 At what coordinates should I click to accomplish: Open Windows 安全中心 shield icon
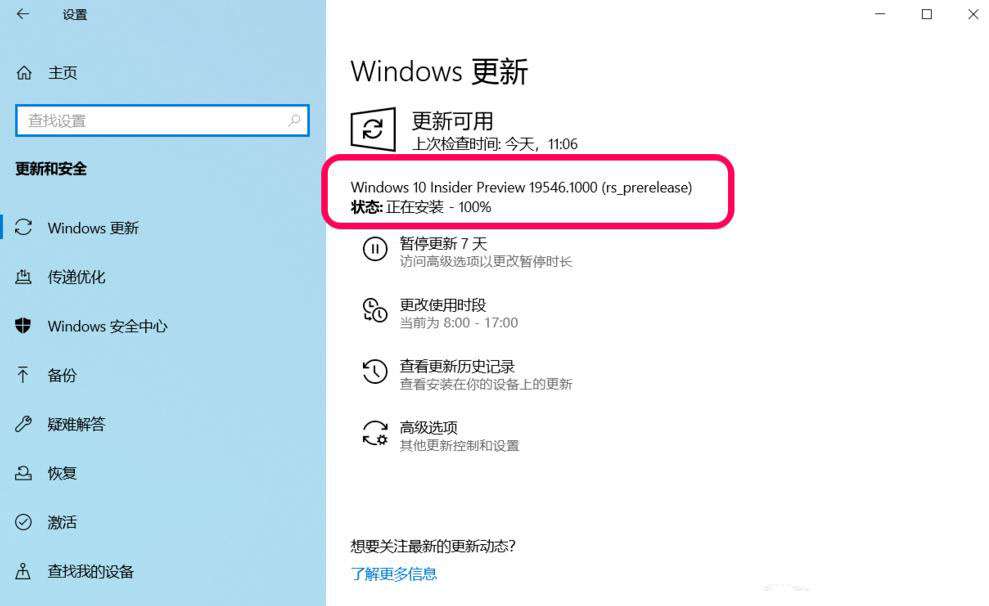[x=23, y=326]
